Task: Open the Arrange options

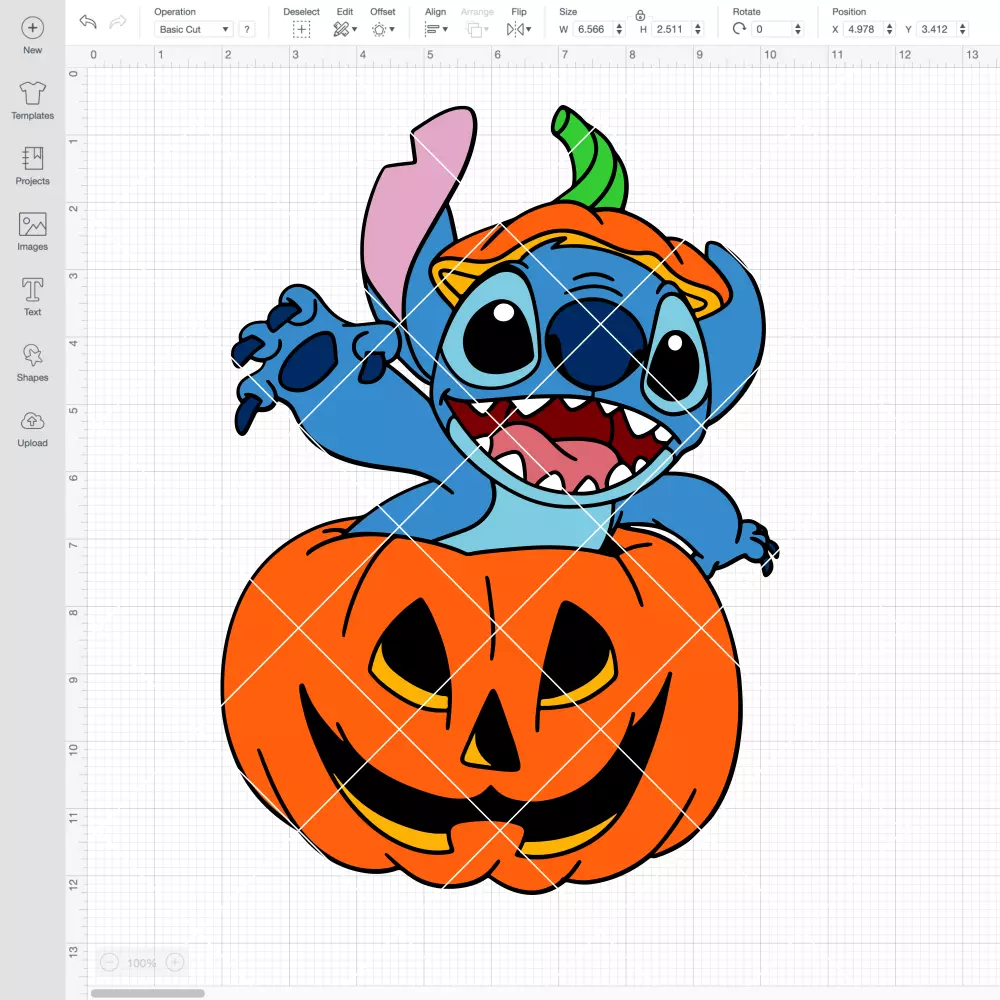Action: (478, 29)
